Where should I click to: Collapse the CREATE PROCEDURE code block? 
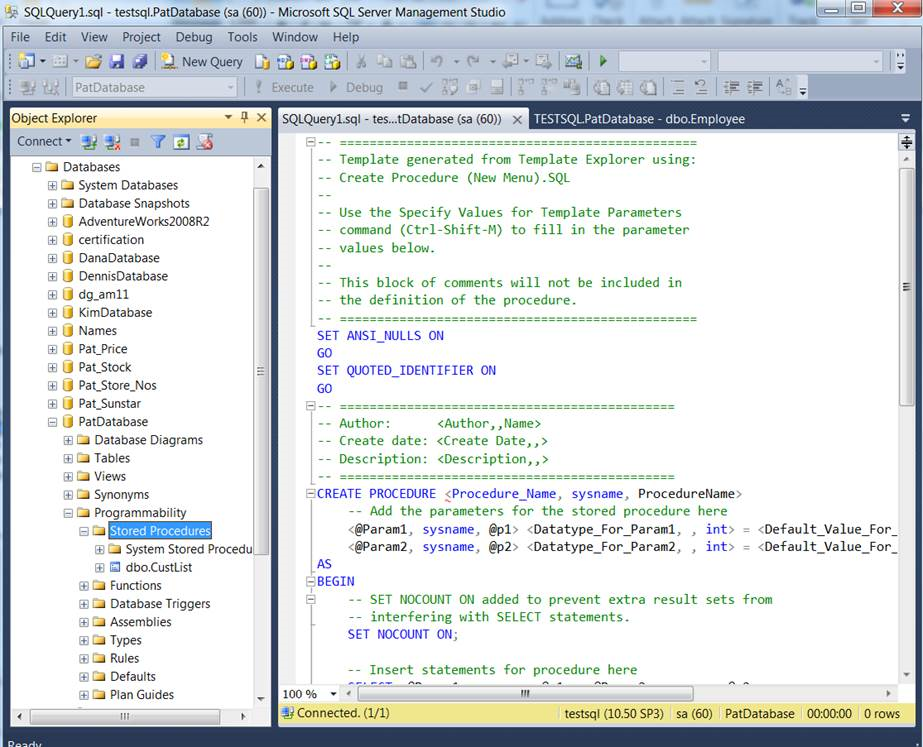(x=310, y=494)
